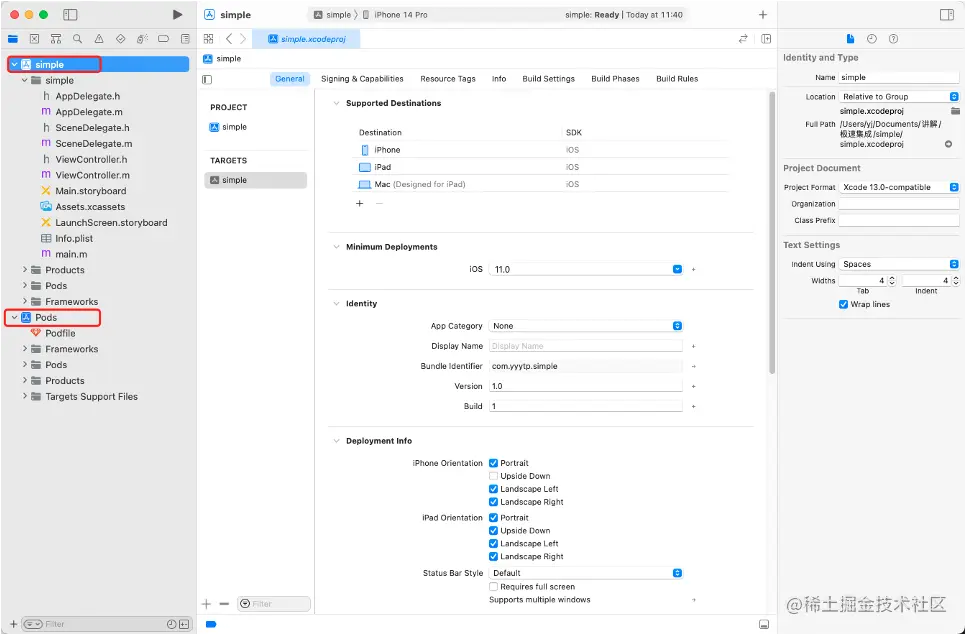Open the Project Format dropdown

[x=899, y=187]
